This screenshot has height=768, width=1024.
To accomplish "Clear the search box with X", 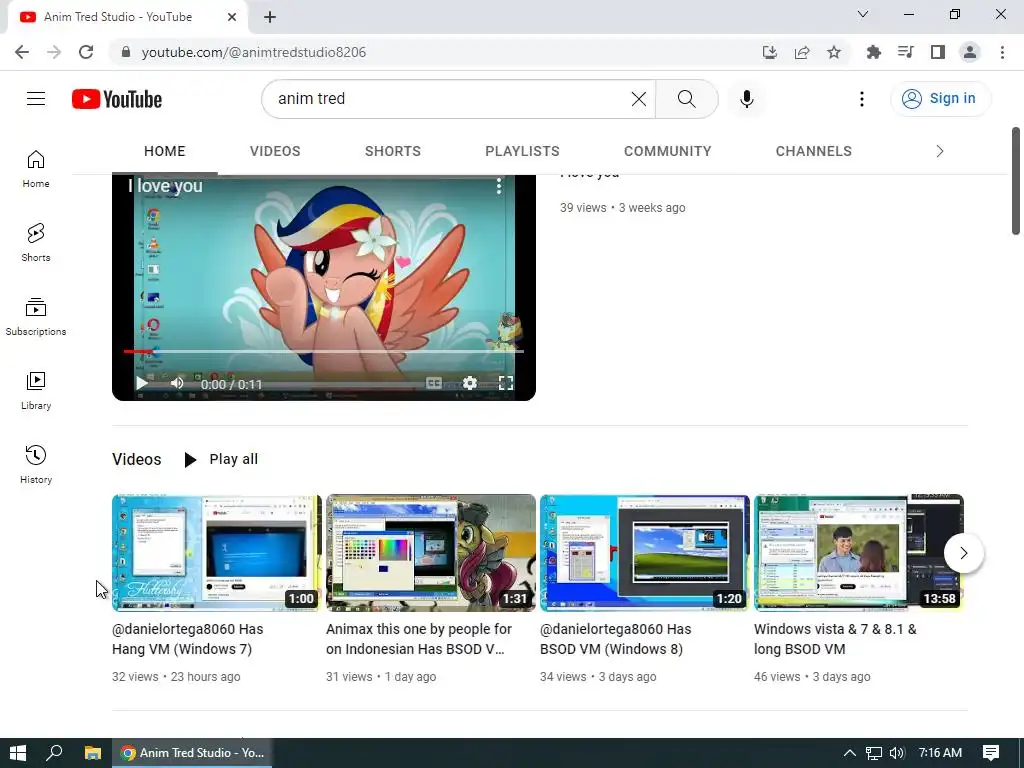I will tap(639, 99).
